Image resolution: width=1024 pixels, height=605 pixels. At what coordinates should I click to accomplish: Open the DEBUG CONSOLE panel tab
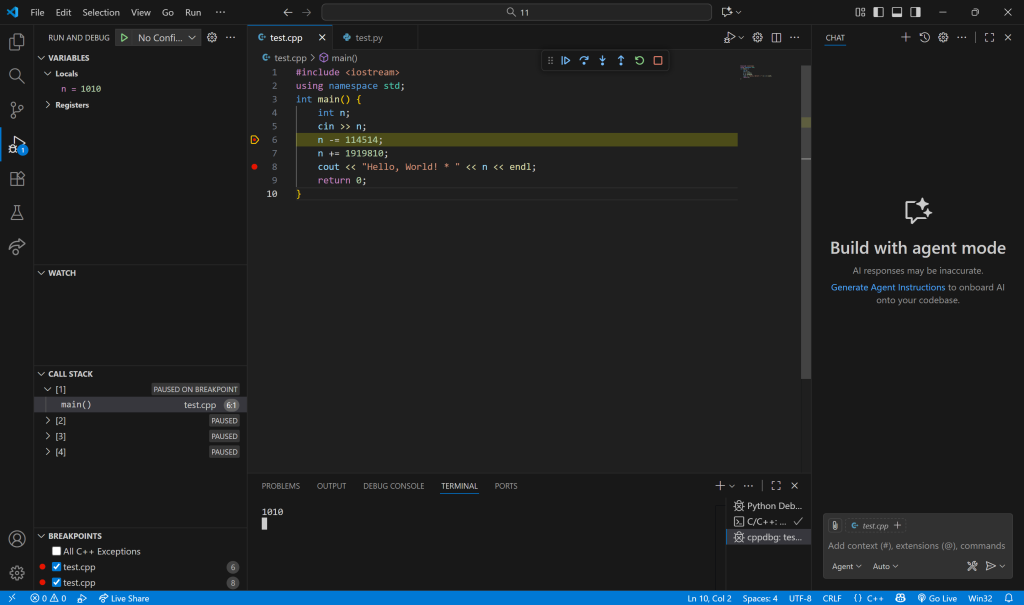coord(393,486)
